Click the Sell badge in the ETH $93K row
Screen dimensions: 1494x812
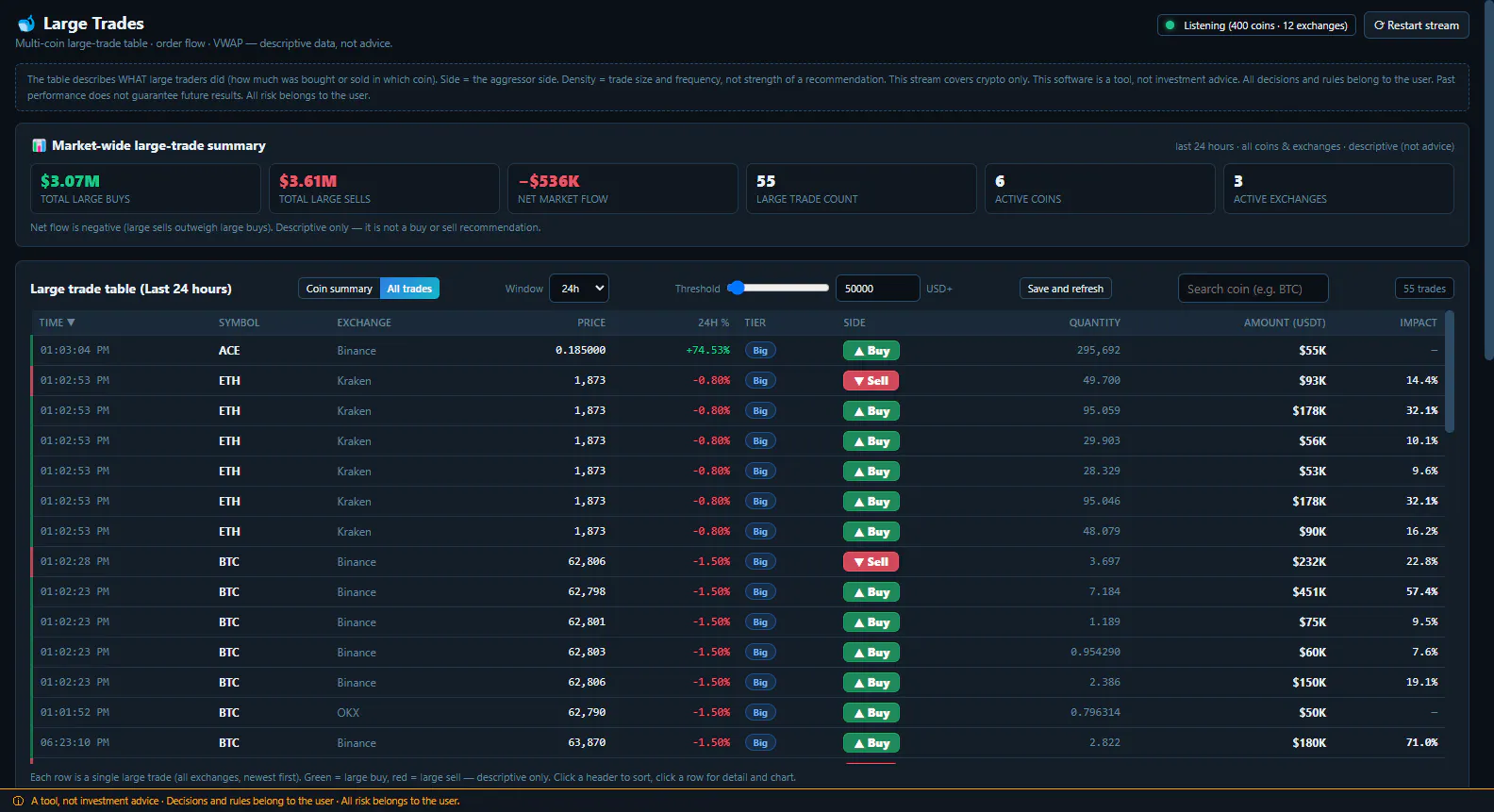871,381
